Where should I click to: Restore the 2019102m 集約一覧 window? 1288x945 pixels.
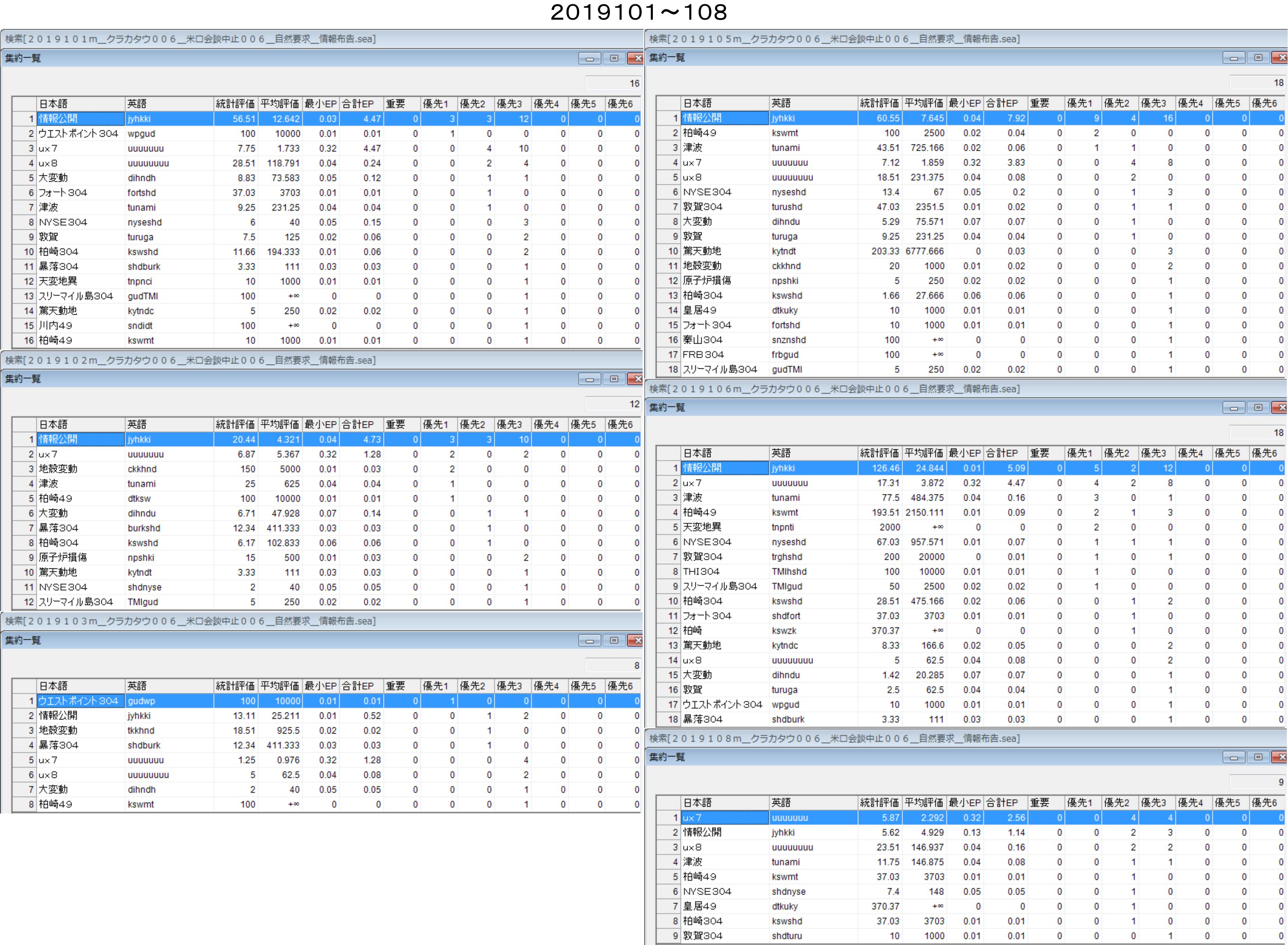[614, 379]
